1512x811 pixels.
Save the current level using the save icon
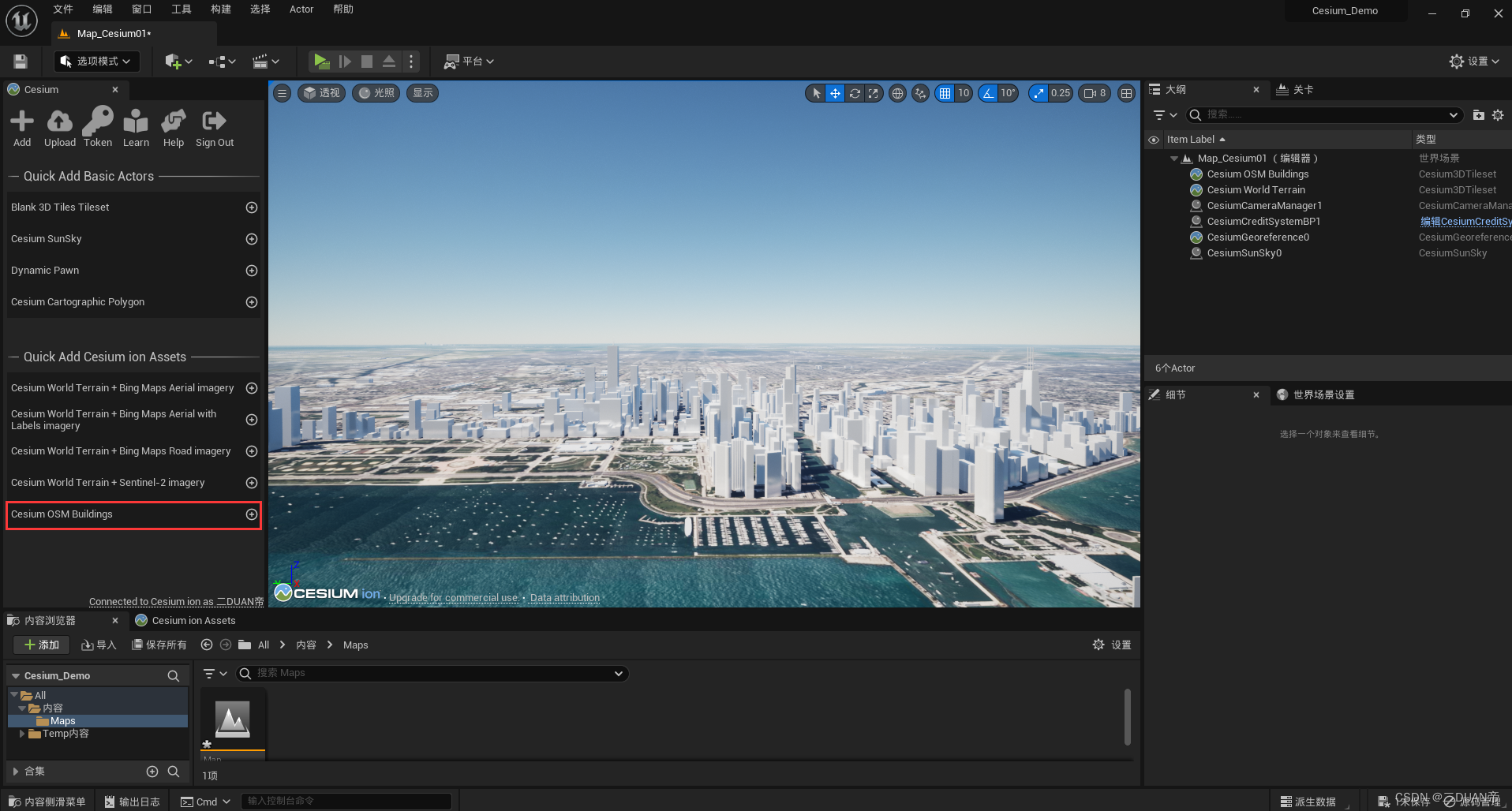(19, 61)
